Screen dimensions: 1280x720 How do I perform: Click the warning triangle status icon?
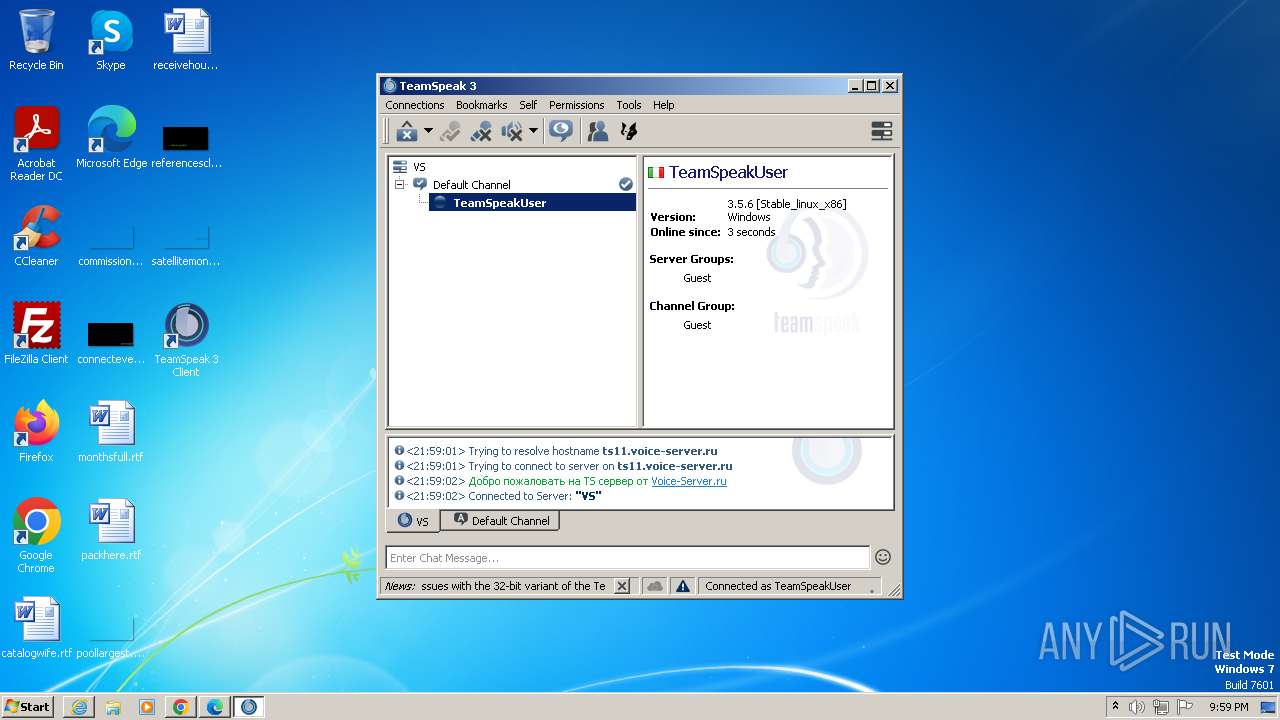click(682, 586)
